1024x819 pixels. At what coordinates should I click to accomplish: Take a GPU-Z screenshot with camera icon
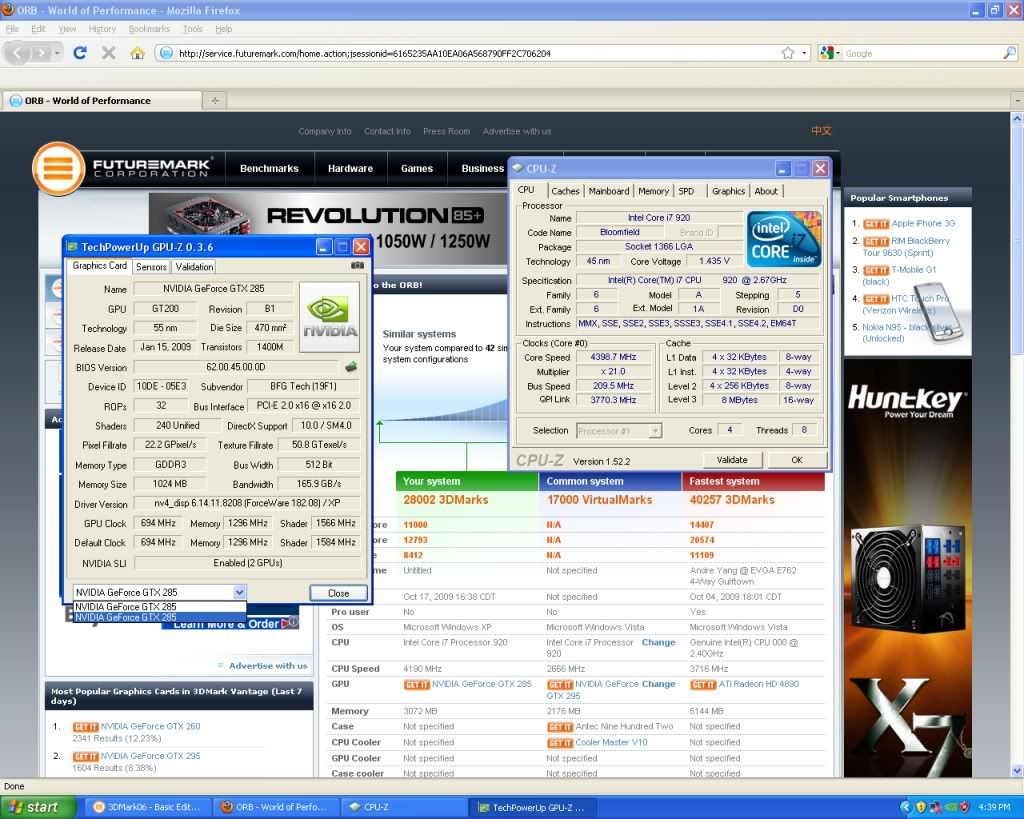pyautogui.click(x=357, y=265)
